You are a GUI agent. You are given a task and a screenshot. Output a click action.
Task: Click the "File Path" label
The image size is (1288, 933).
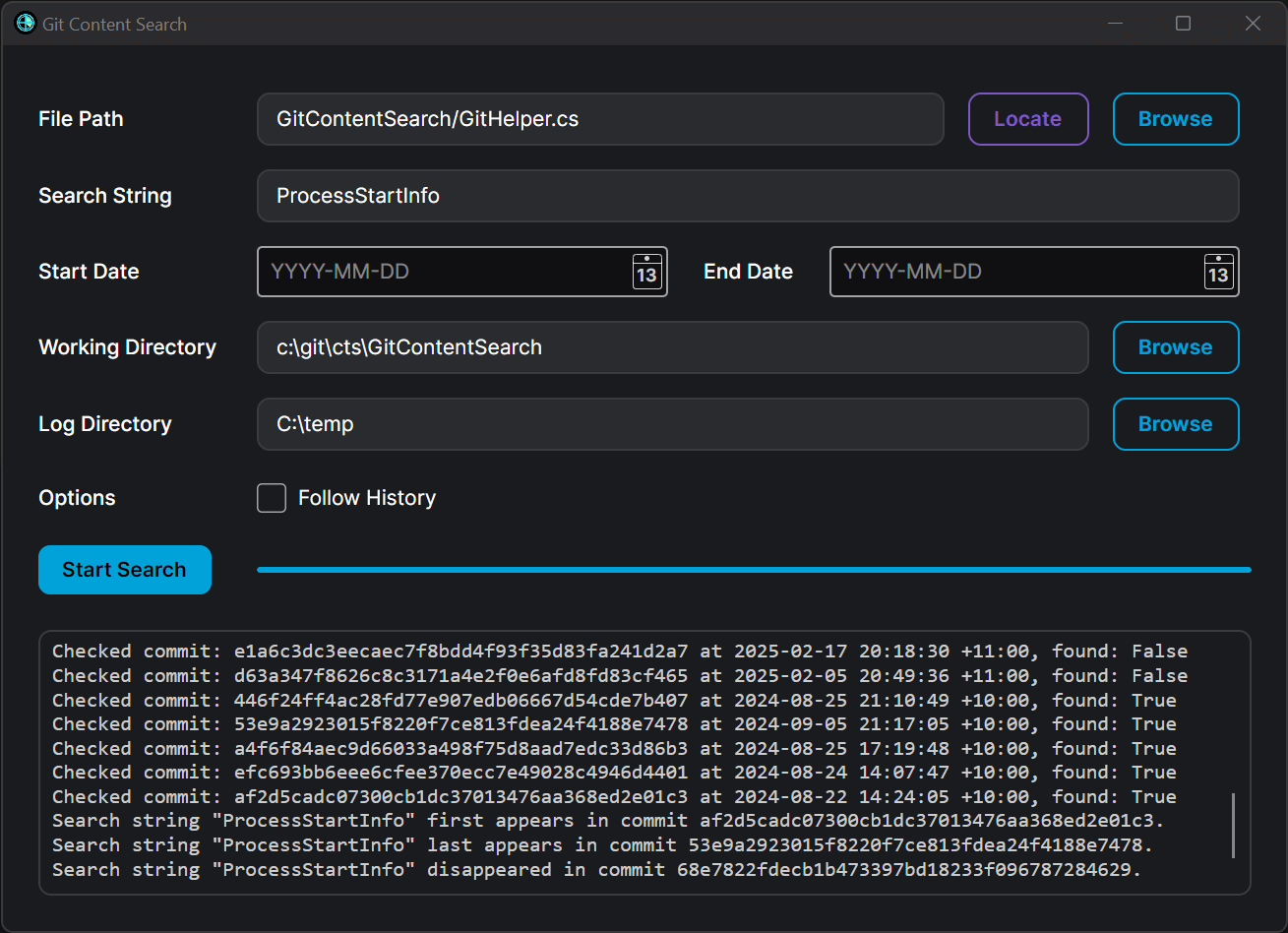[x=81, y=119]
